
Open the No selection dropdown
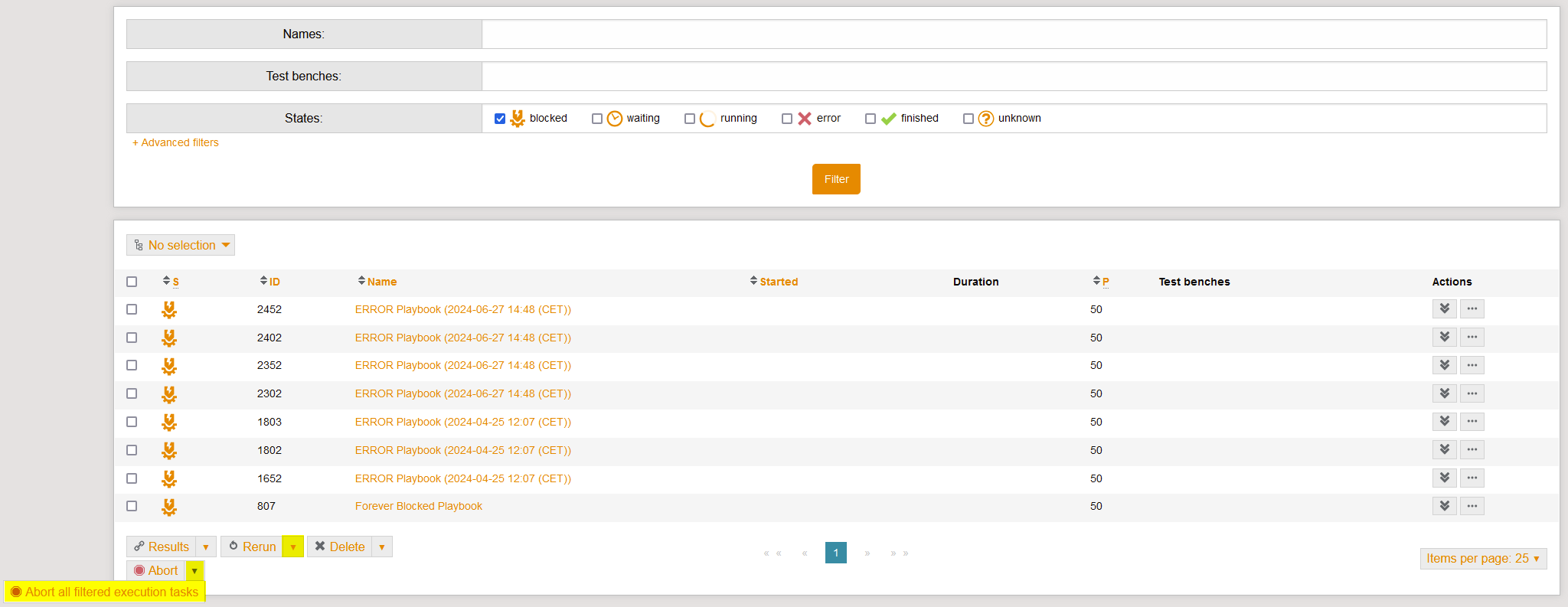tap(181, 245)
